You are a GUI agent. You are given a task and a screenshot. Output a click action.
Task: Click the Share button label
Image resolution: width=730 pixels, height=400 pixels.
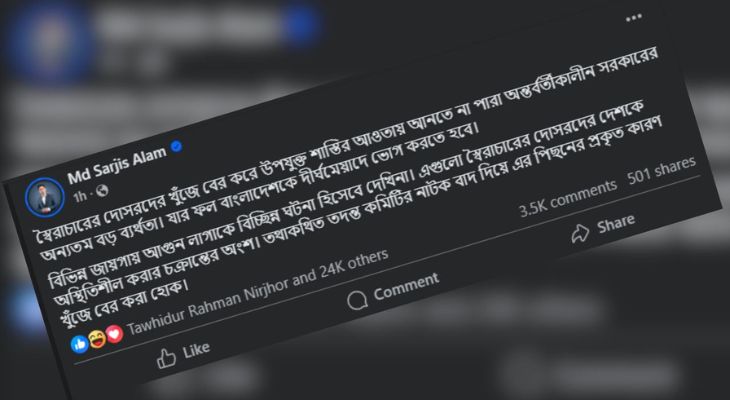[x=615, y=224]
